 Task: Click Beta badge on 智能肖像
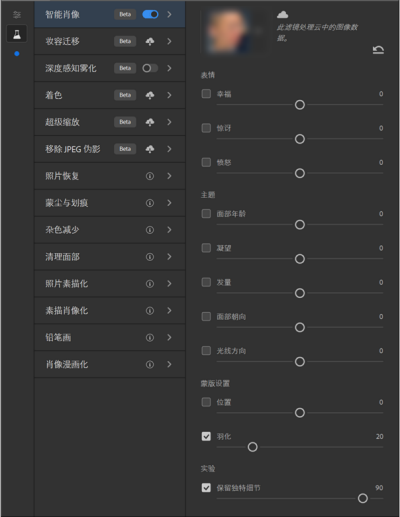click(125, 14)
